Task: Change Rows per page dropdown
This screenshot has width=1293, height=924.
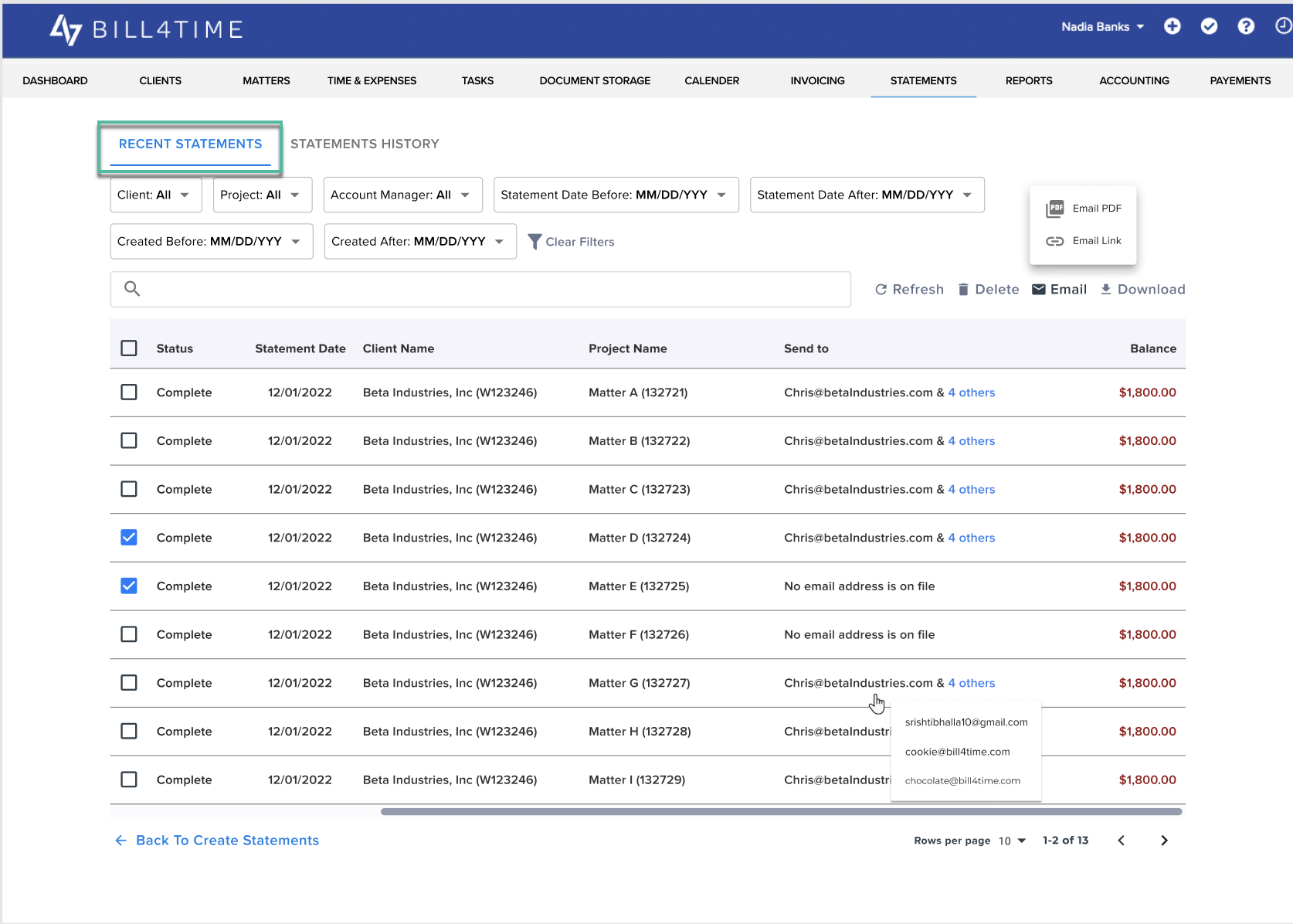Action: [1012, 841]
